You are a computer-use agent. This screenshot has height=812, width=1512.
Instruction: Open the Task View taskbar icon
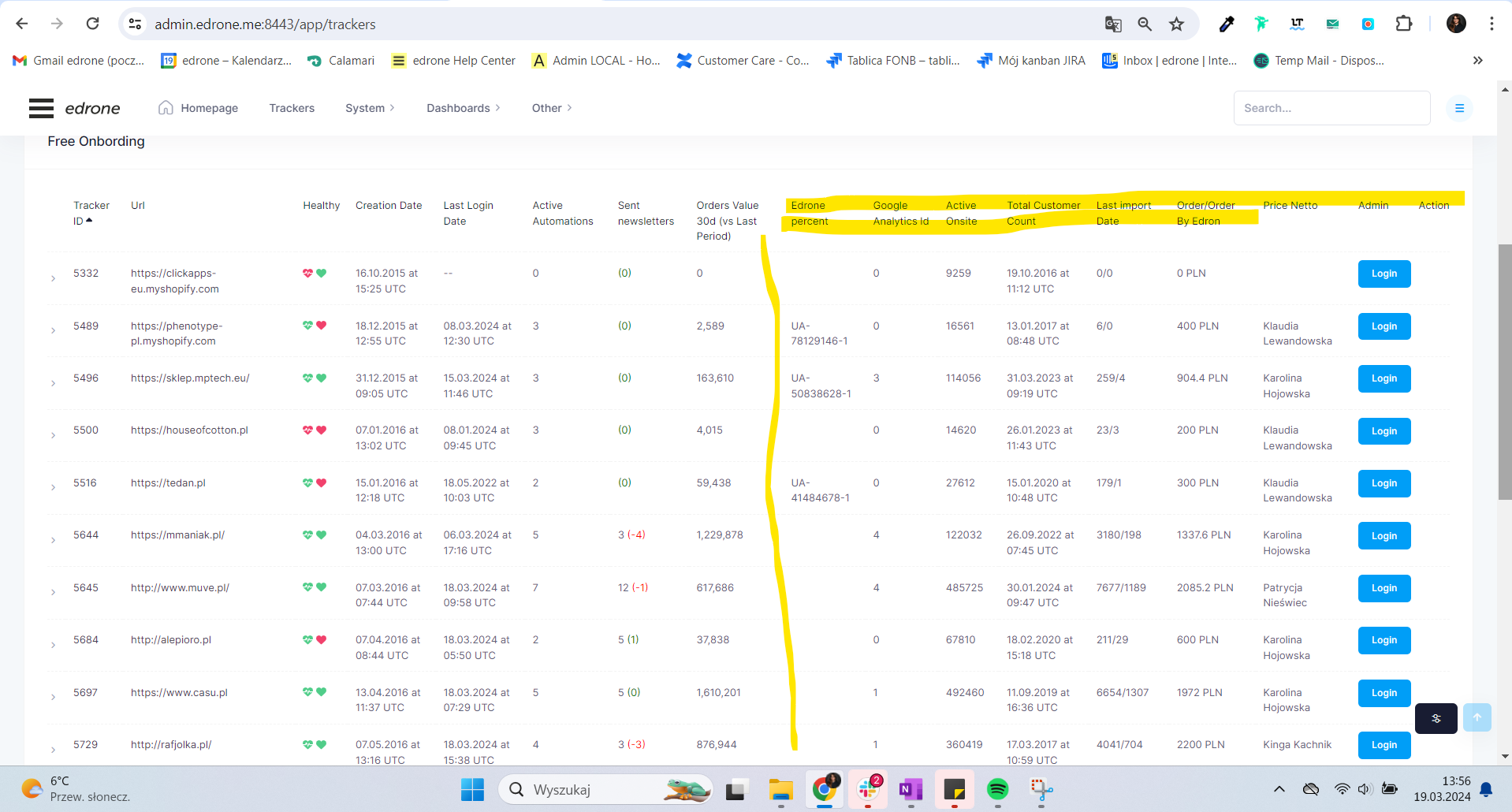[736, 789]
